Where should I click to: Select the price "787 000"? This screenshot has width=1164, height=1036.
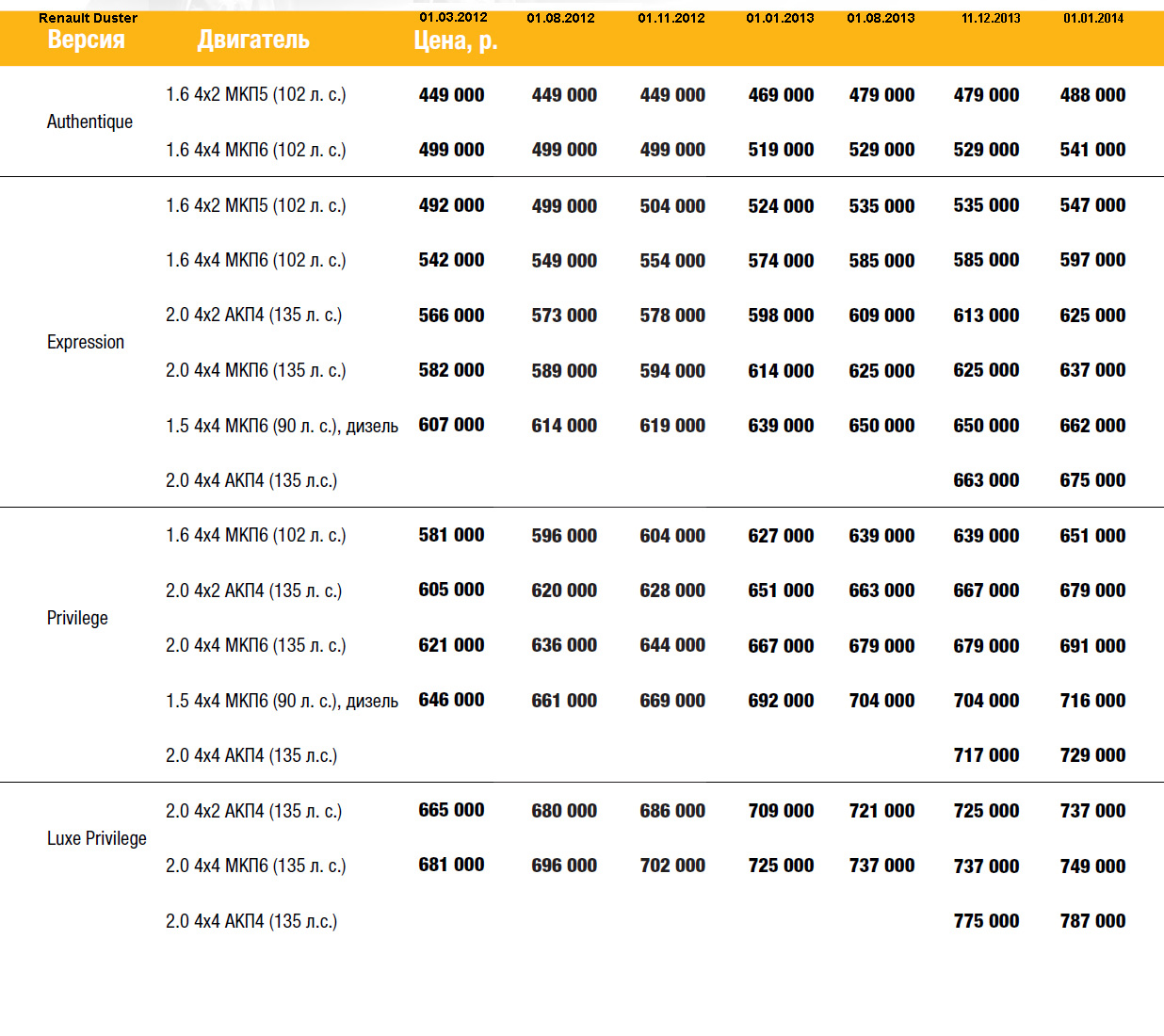click(1092, 921)
